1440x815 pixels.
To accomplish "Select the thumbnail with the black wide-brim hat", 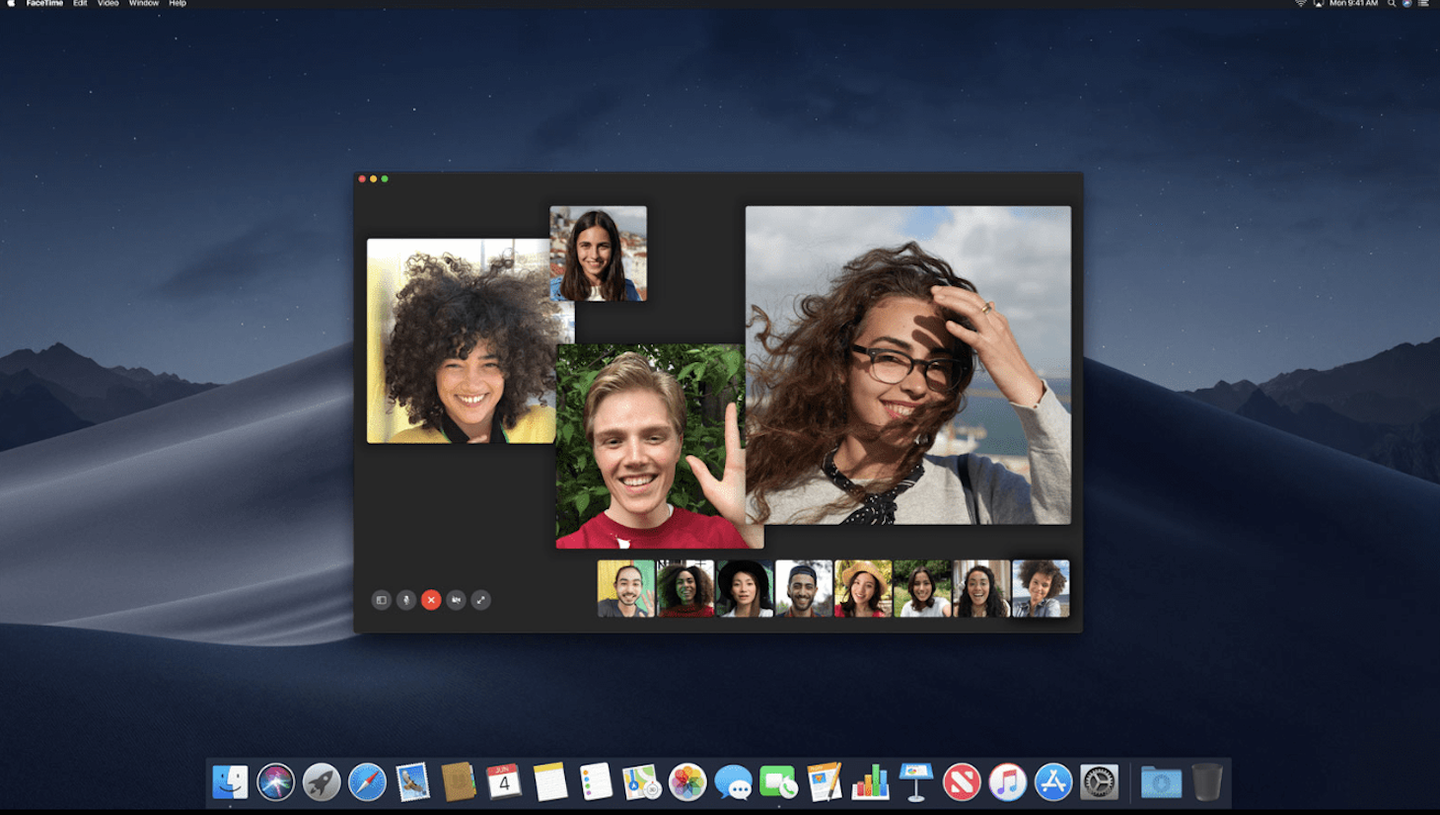I will [744, 588].
